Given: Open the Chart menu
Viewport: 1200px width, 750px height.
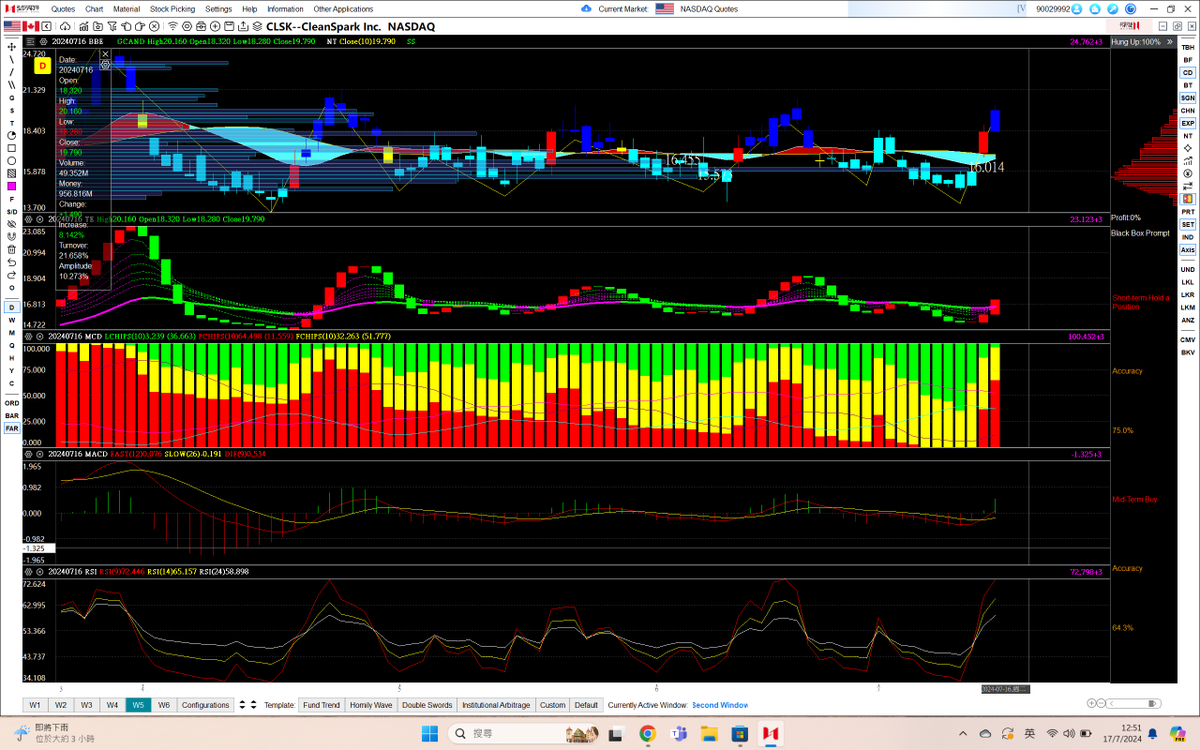Looking at the screenshot, I should pos(94,9).
